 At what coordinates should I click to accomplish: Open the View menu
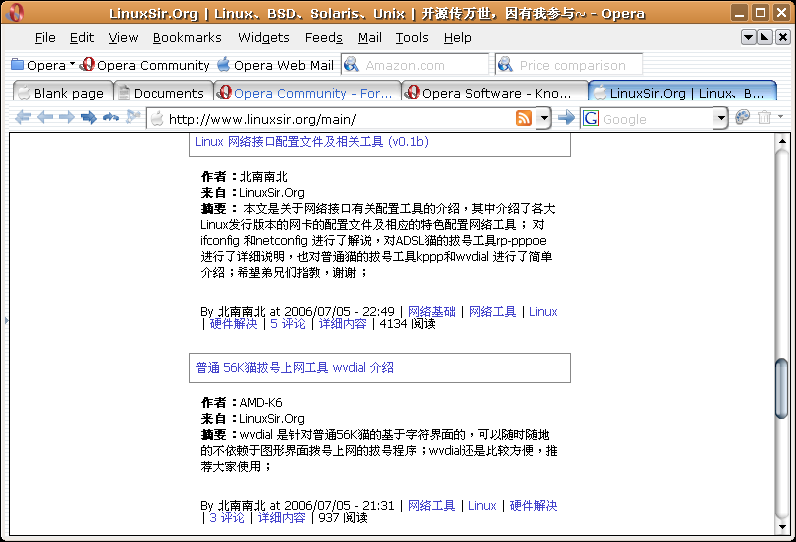[x=123, y=38]
